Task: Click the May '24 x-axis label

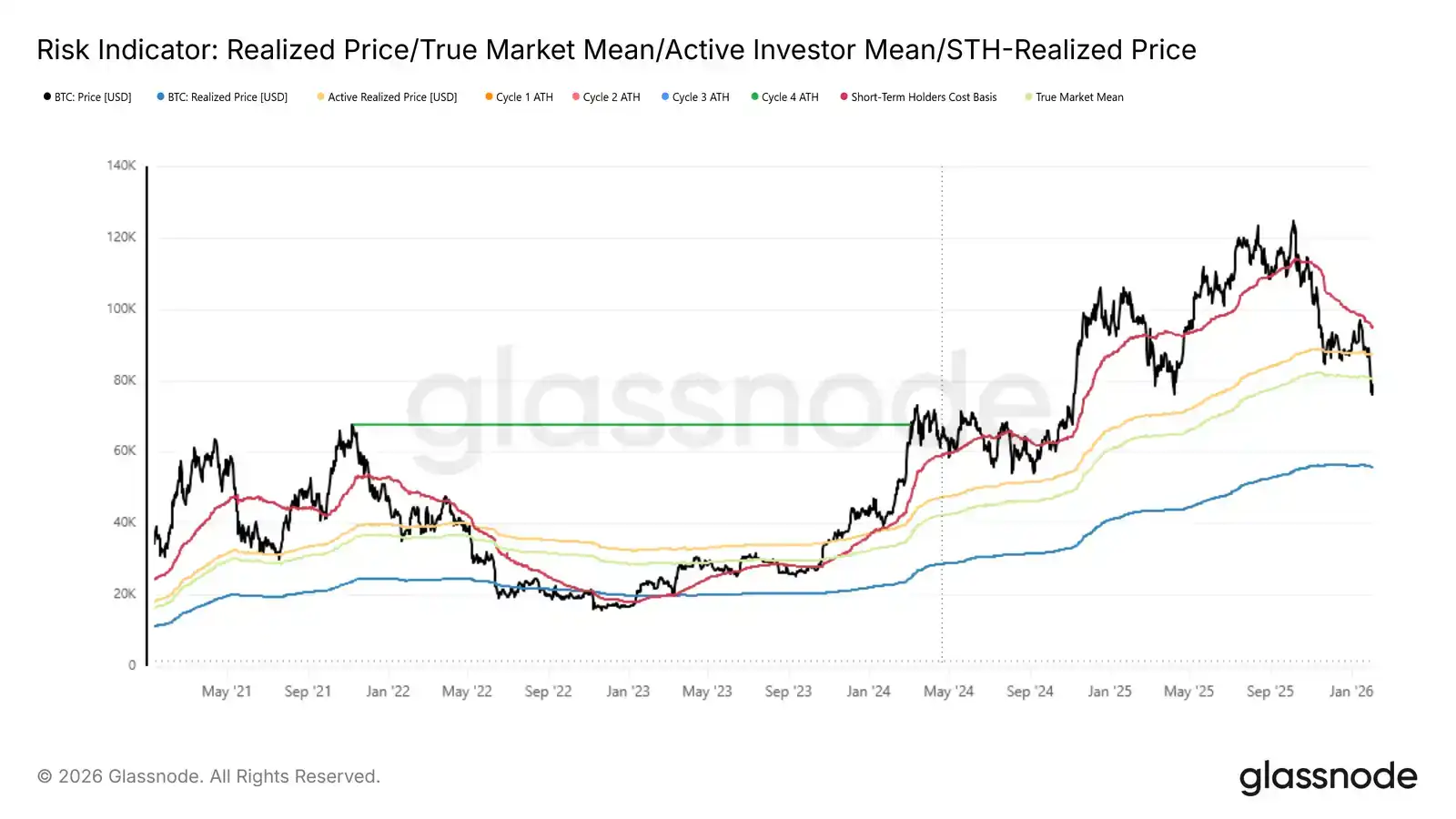Action: point(948,692)
